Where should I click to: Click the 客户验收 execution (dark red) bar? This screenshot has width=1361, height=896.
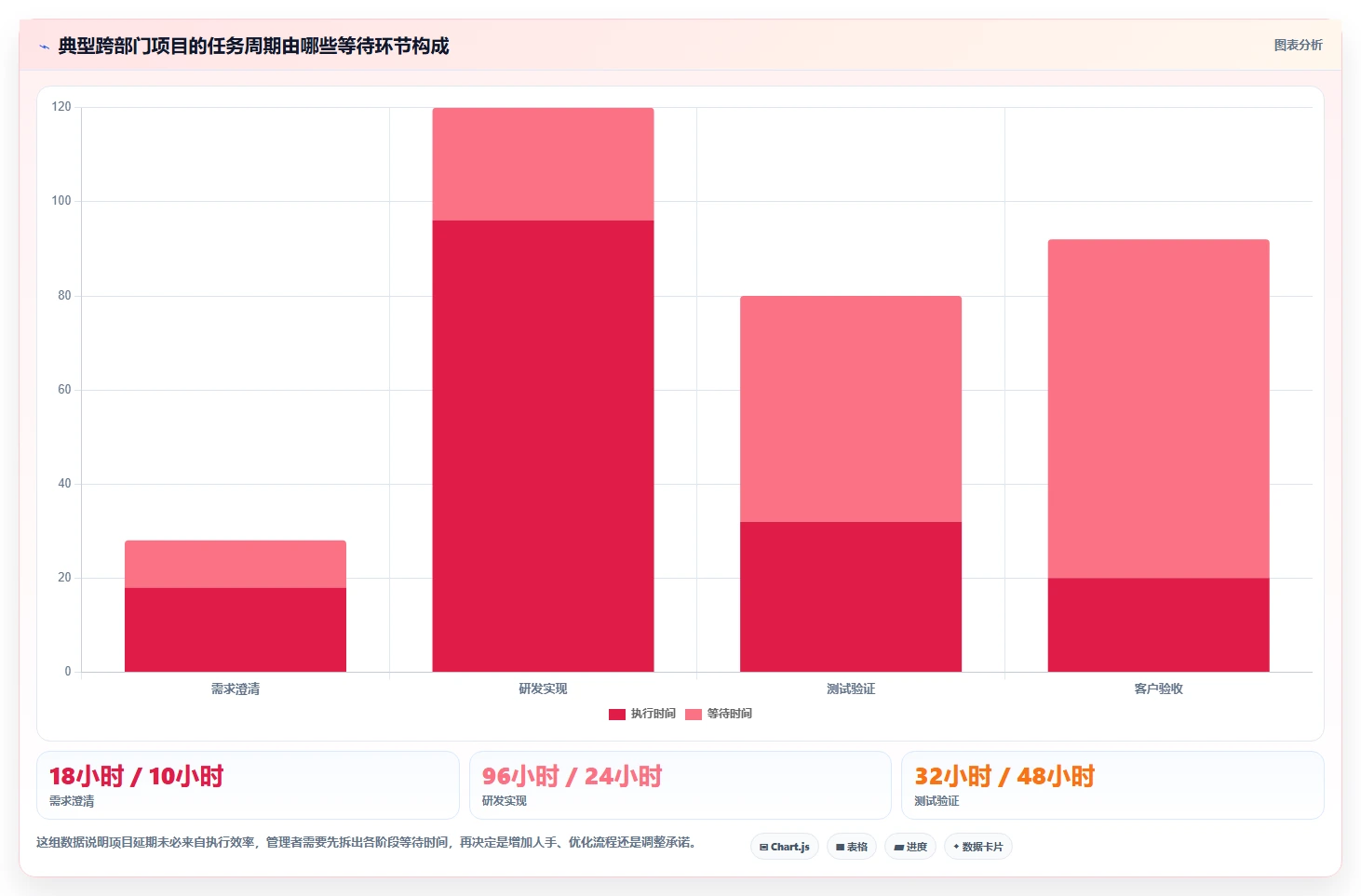click(1158, 625)
